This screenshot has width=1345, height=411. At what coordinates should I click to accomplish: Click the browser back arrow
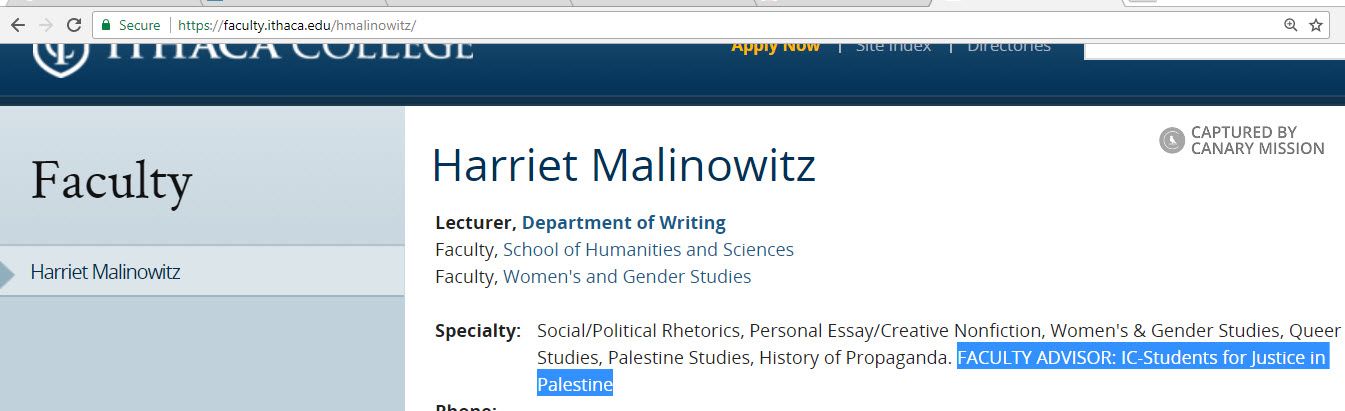pyautogui.click(x=17, y=25)
